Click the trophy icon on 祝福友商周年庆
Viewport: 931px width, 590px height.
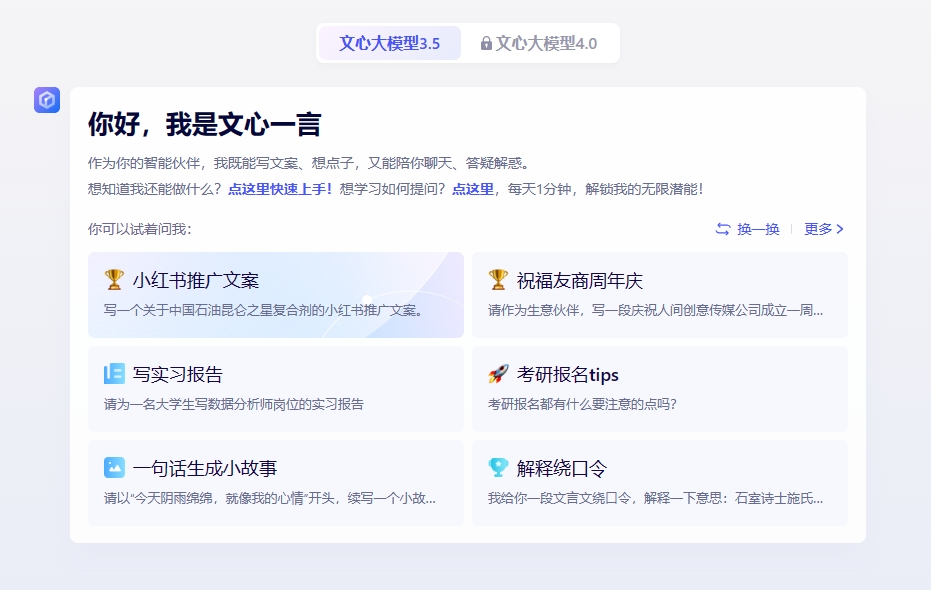[498, 280]
